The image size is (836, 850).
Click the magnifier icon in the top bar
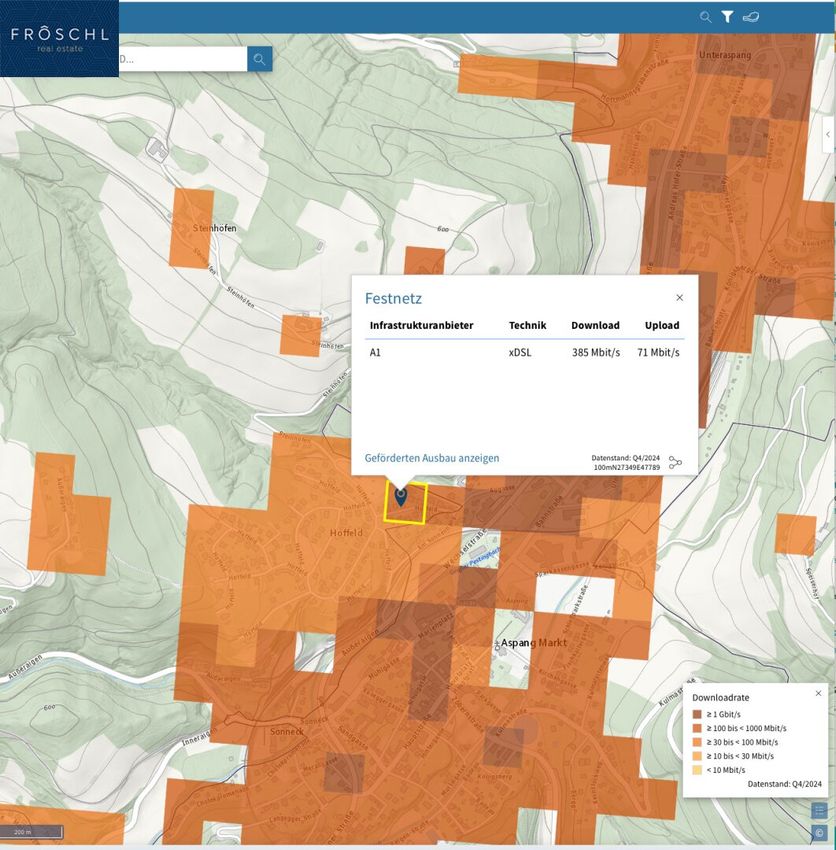pyautogui.click(x=705, y=17)
